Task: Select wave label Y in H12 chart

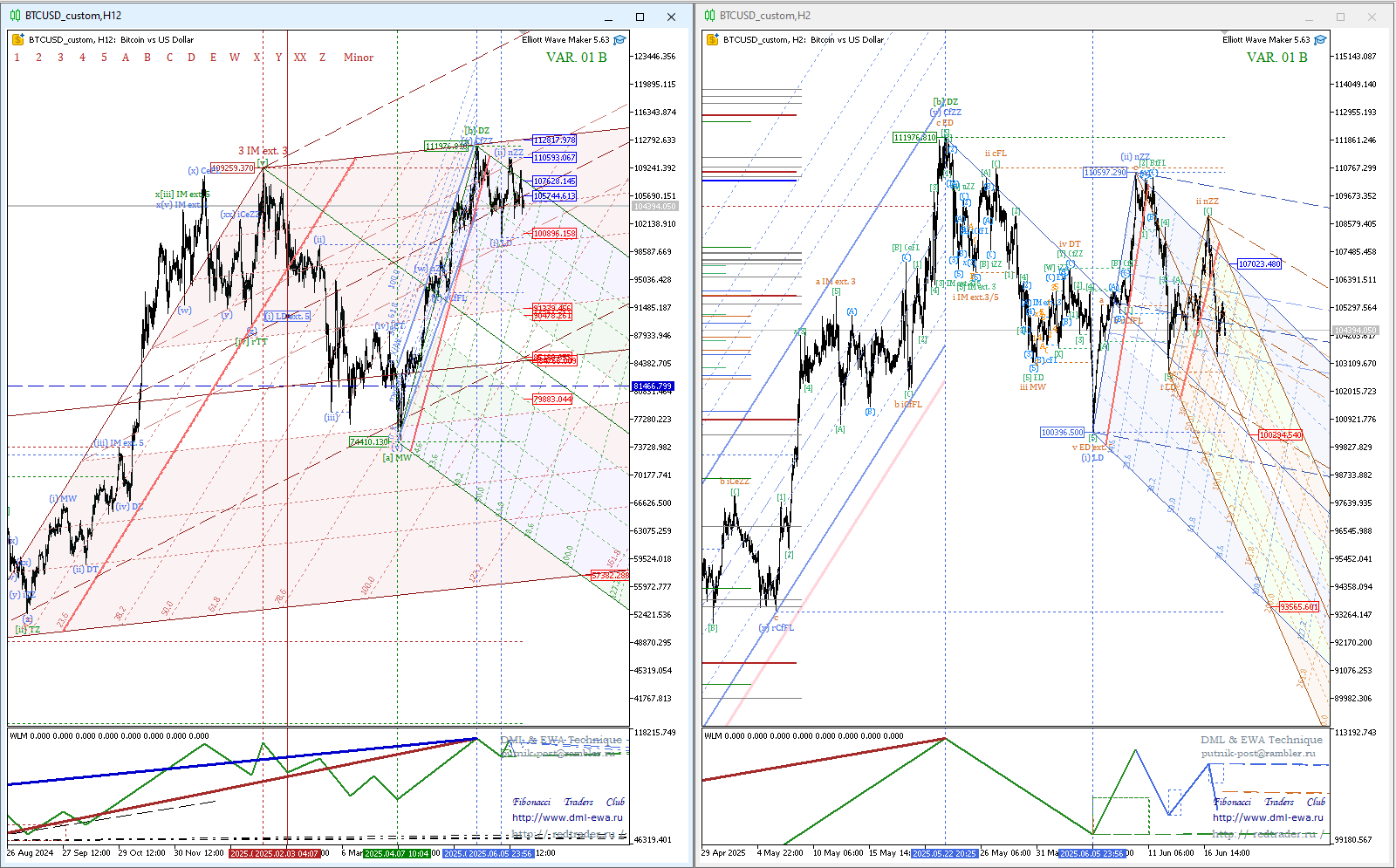Action: (278, 58)
